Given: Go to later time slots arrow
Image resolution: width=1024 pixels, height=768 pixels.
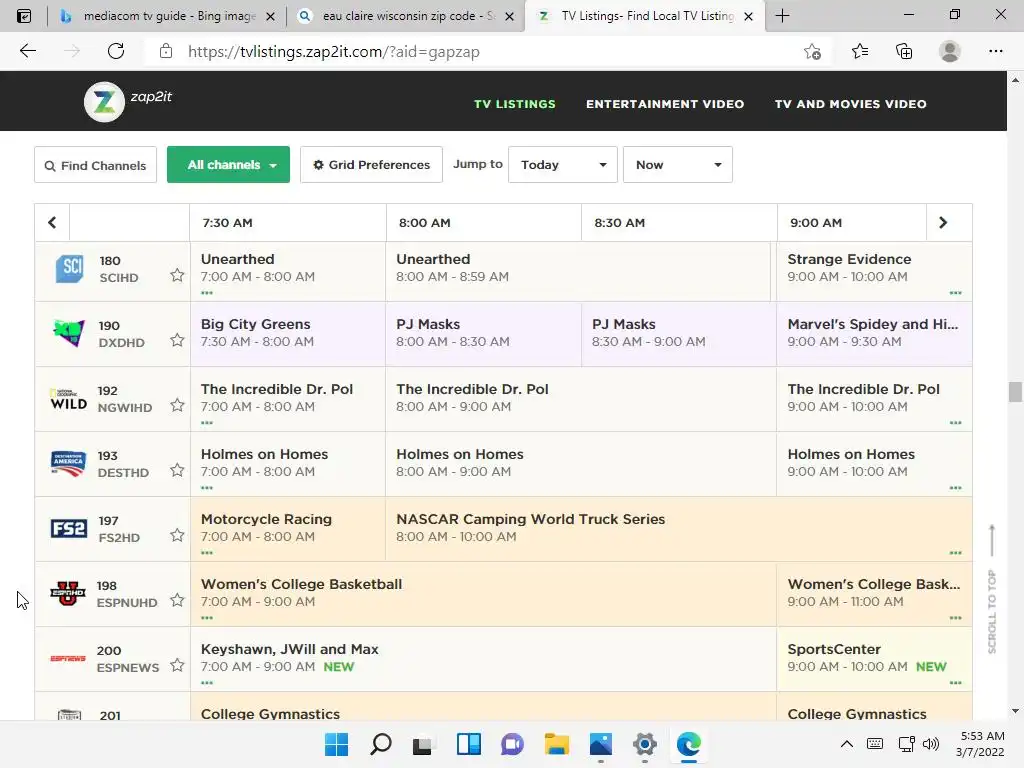Looking at the screenshot, I should pos(943,223).
